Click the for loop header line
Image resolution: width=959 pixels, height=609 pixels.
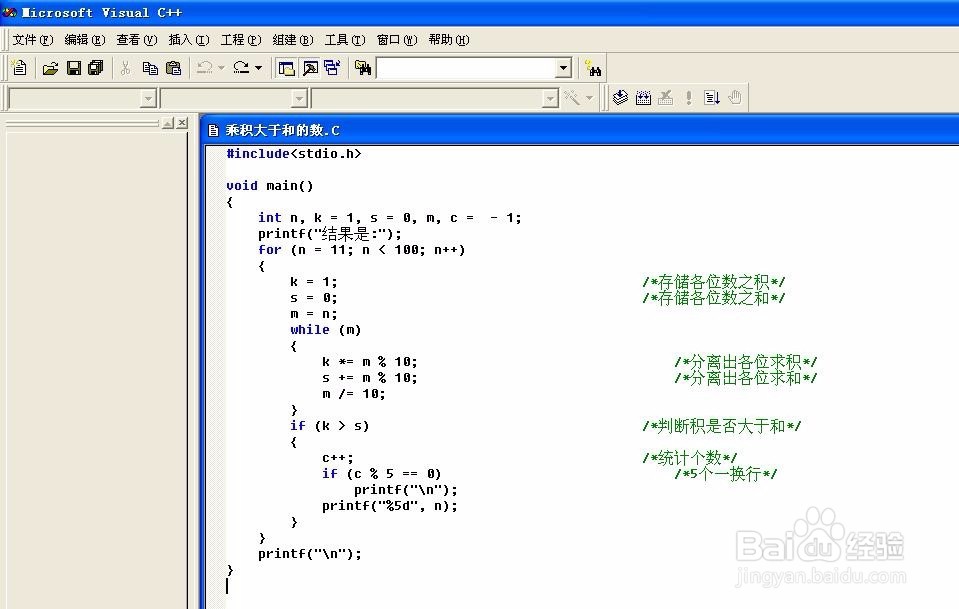(x=361, y=249)
